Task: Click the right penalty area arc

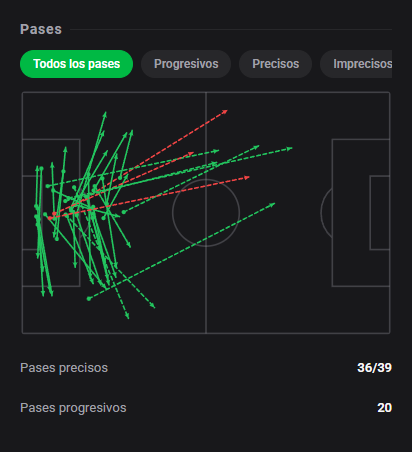Action: coord(326,213)
